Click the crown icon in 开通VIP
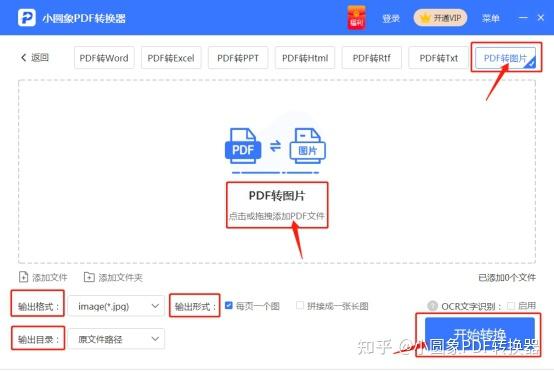 click(x=425, y=18)
